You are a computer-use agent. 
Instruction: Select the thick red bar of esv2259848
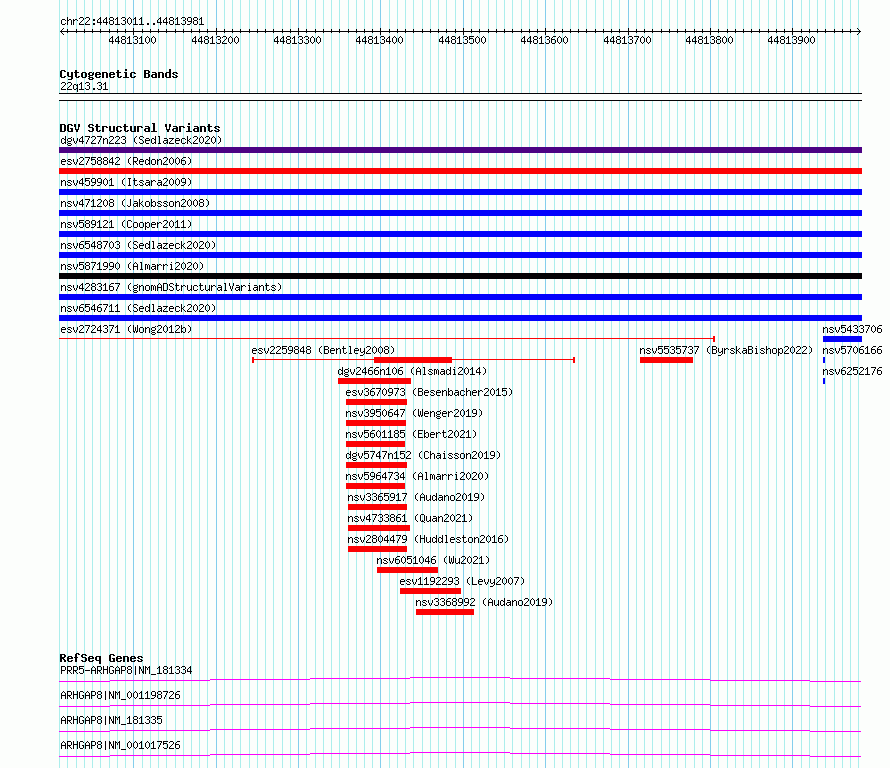[413, 360]
